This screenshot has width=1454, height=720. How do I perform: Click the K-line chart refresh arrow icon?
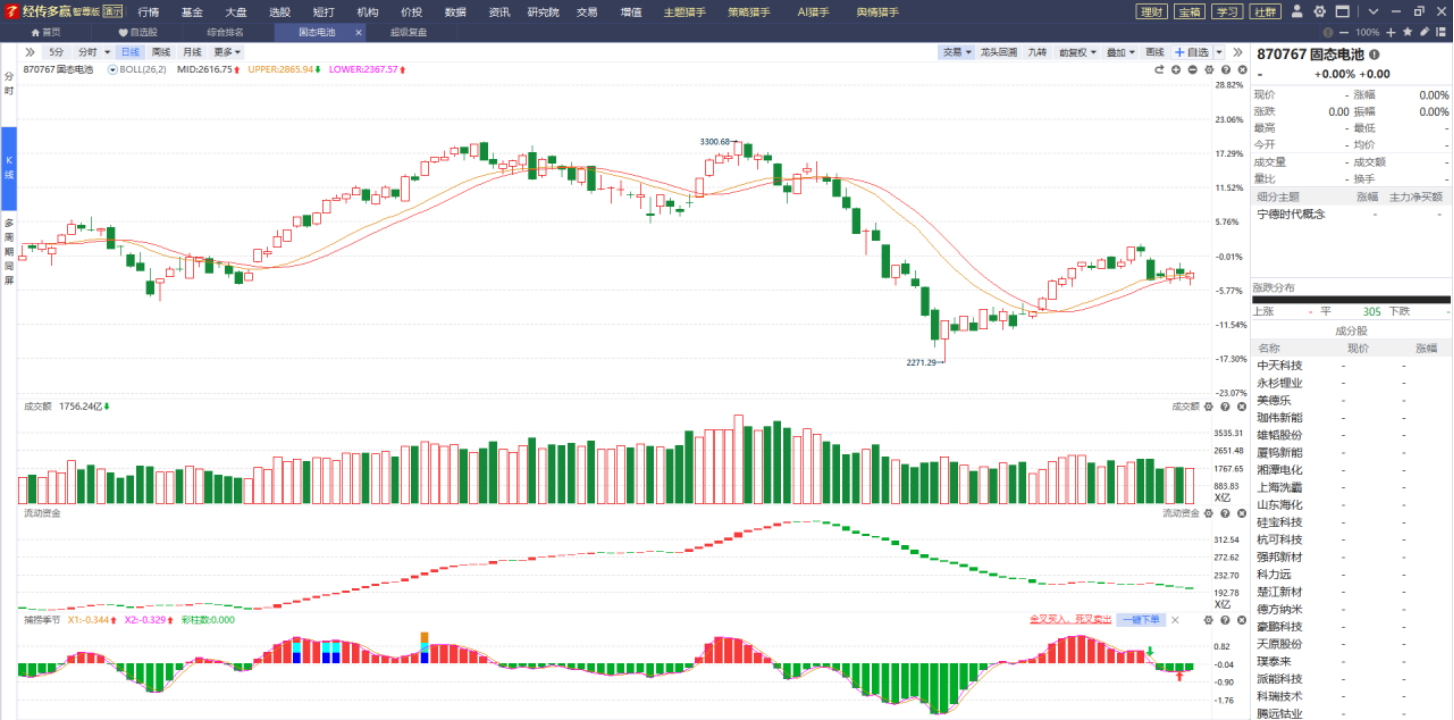pyautogui.click(x=1160, y=70)
